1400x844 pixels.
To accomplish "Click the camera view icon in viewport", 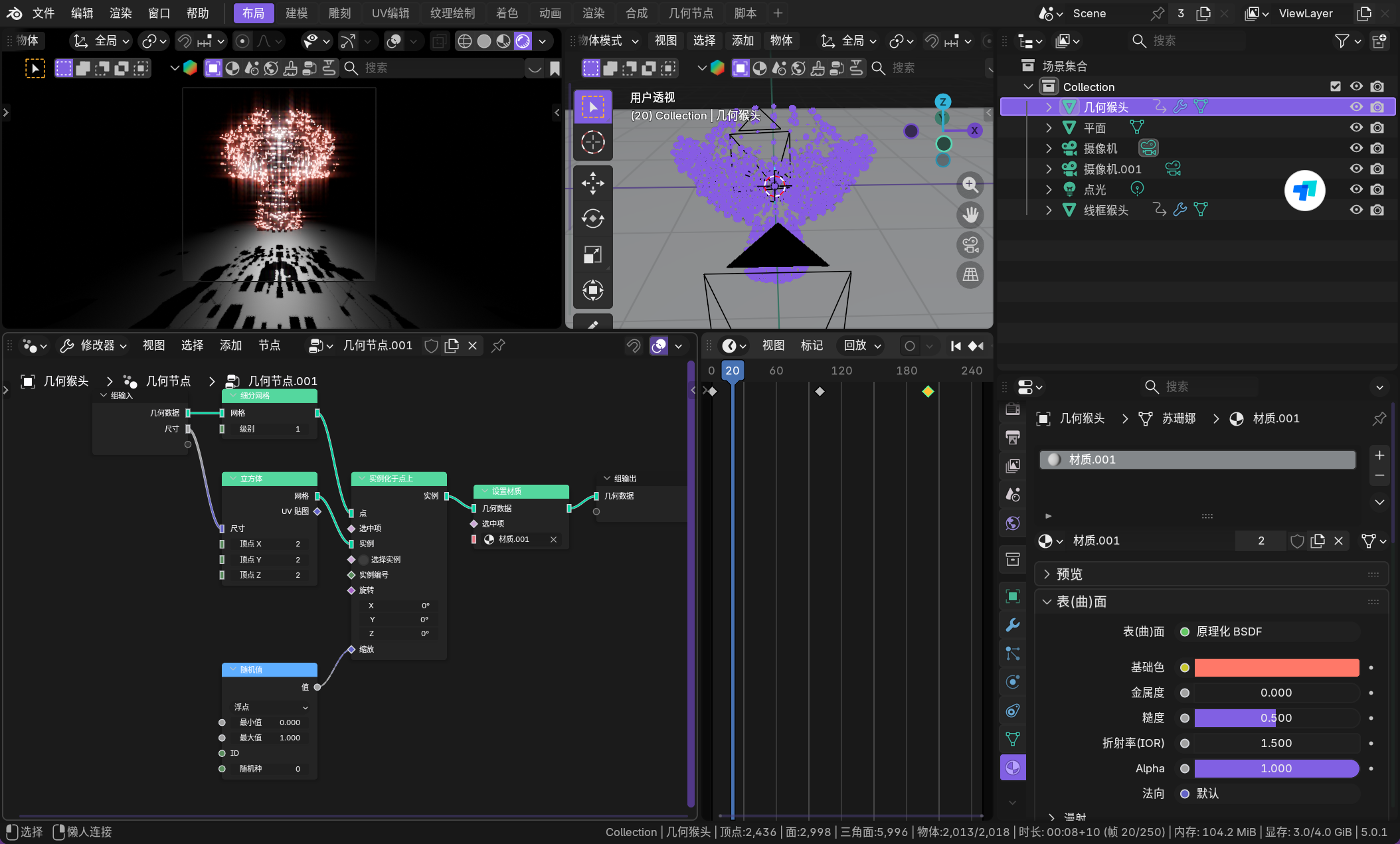I will [970, 245].
